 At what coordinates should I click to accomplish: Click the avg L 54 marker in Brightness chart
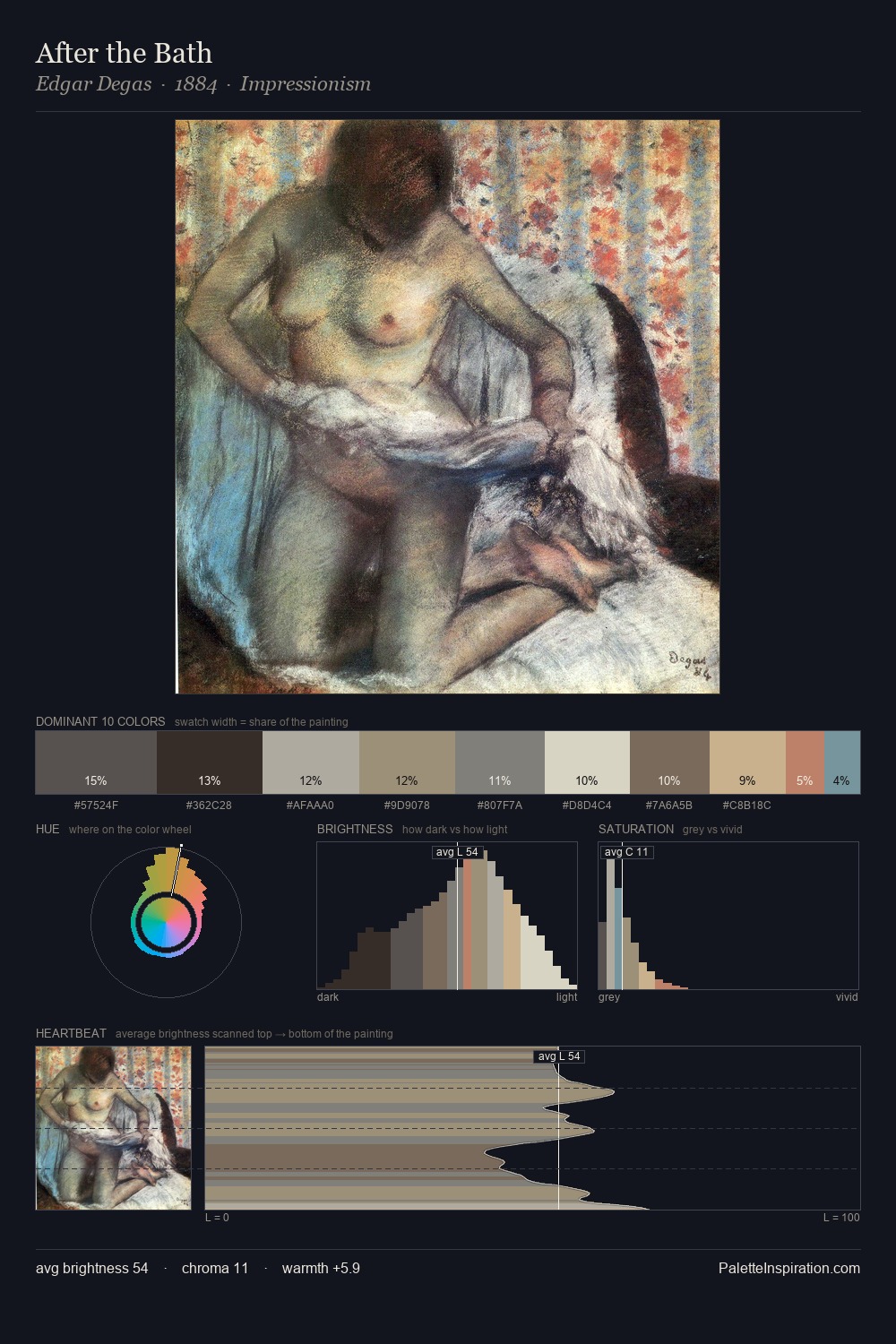(457, 852)
